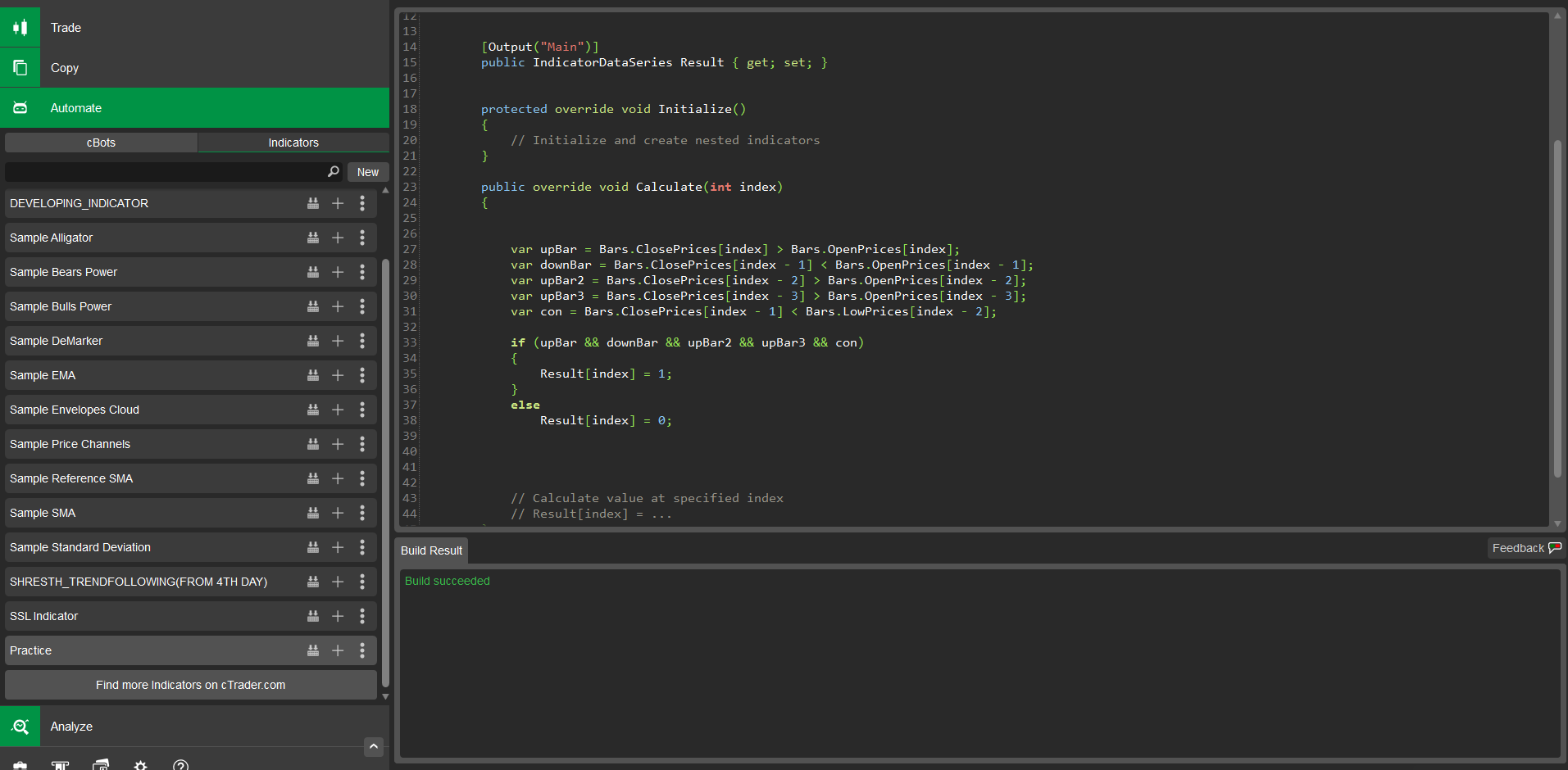Open the options menu for Practice indicator
The height and width of the screenshot is (770, 1568).
[x=362, y=650]
